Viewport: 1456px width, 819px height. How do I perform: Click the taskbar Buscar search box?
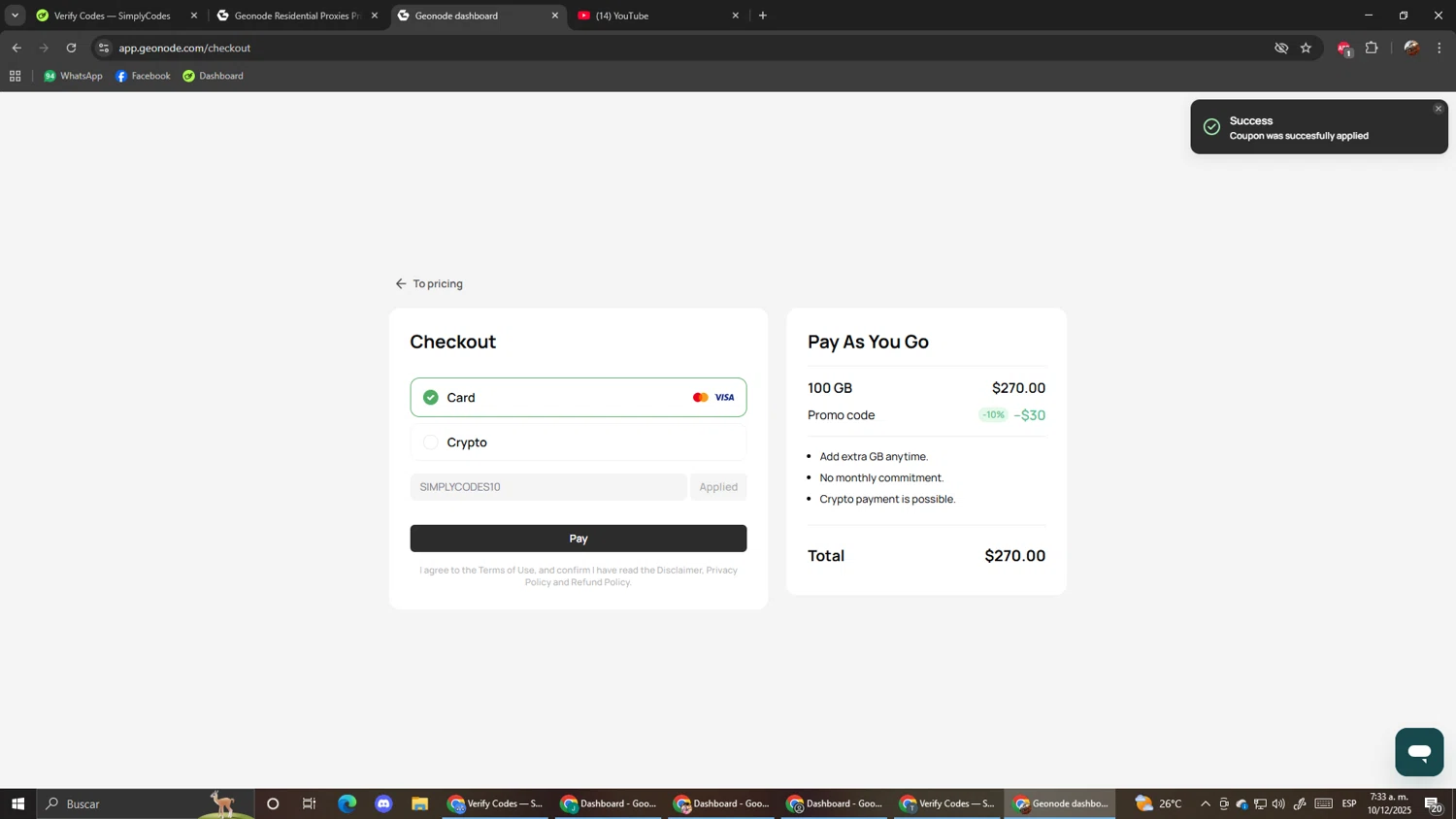[146, 803]
